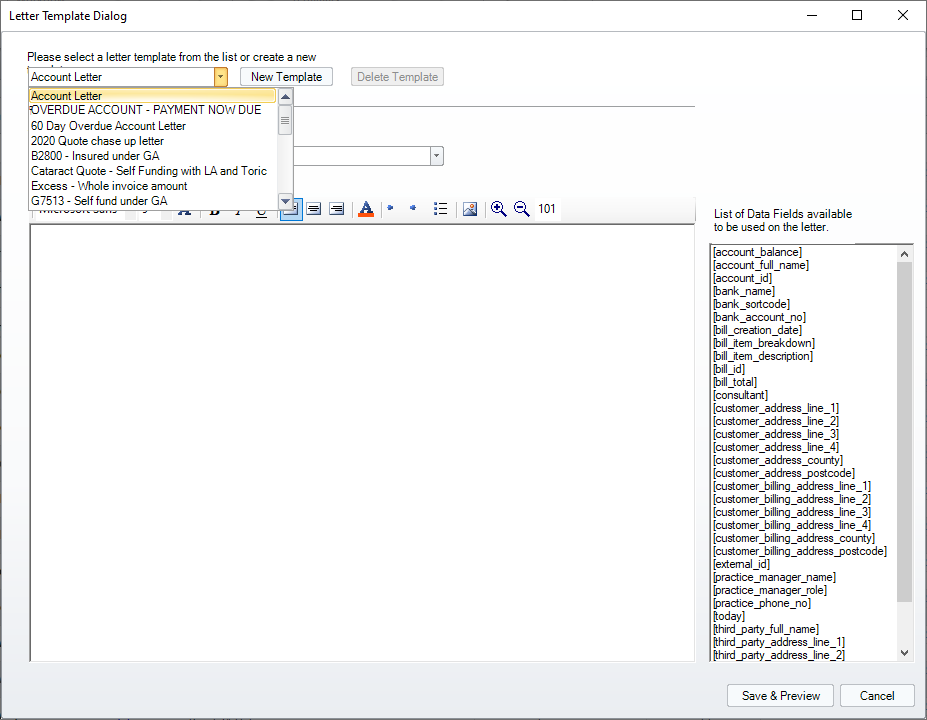This screenshot has height=720, width=927.
Task: Open the font color tool
Action: point(365,209)
